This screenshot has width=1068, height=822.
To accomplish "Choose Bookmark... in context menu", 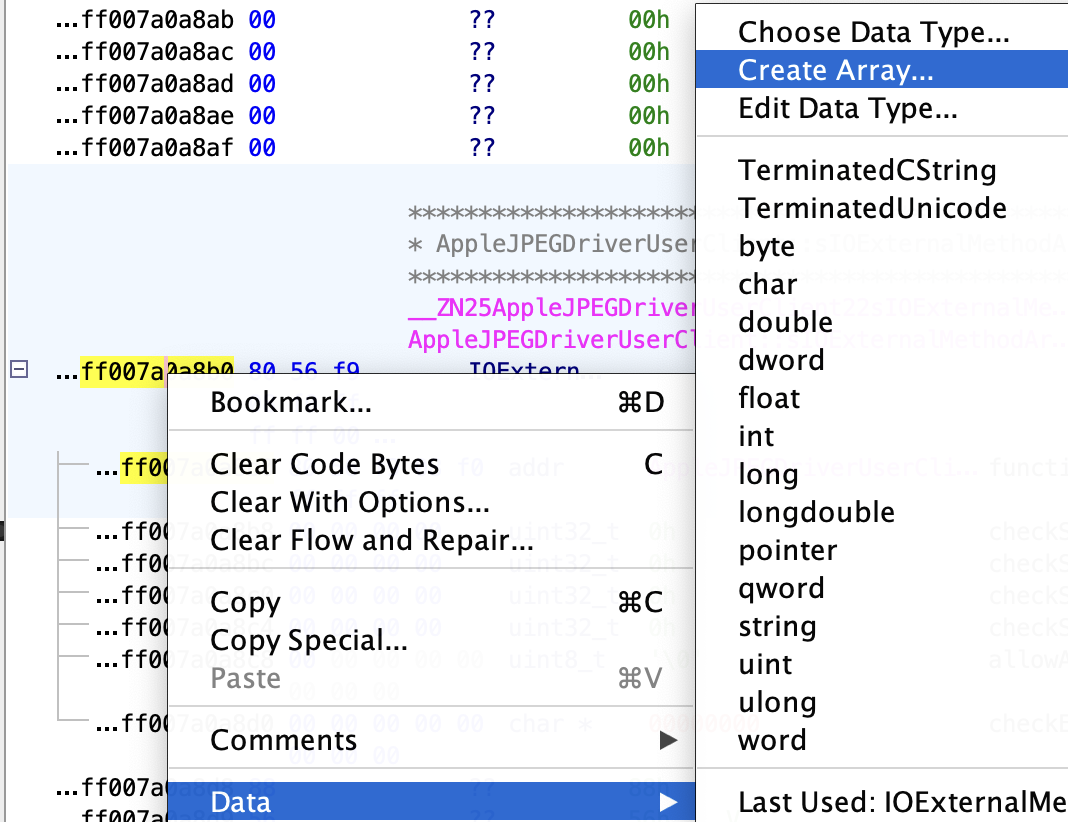I will [291, 403].
